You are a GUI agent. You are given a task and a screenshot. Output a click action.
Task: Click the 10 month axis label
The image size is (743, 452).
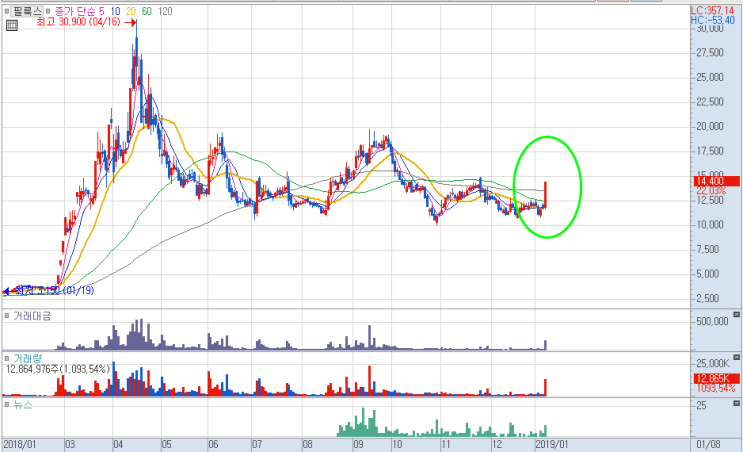tap(397, 444)
